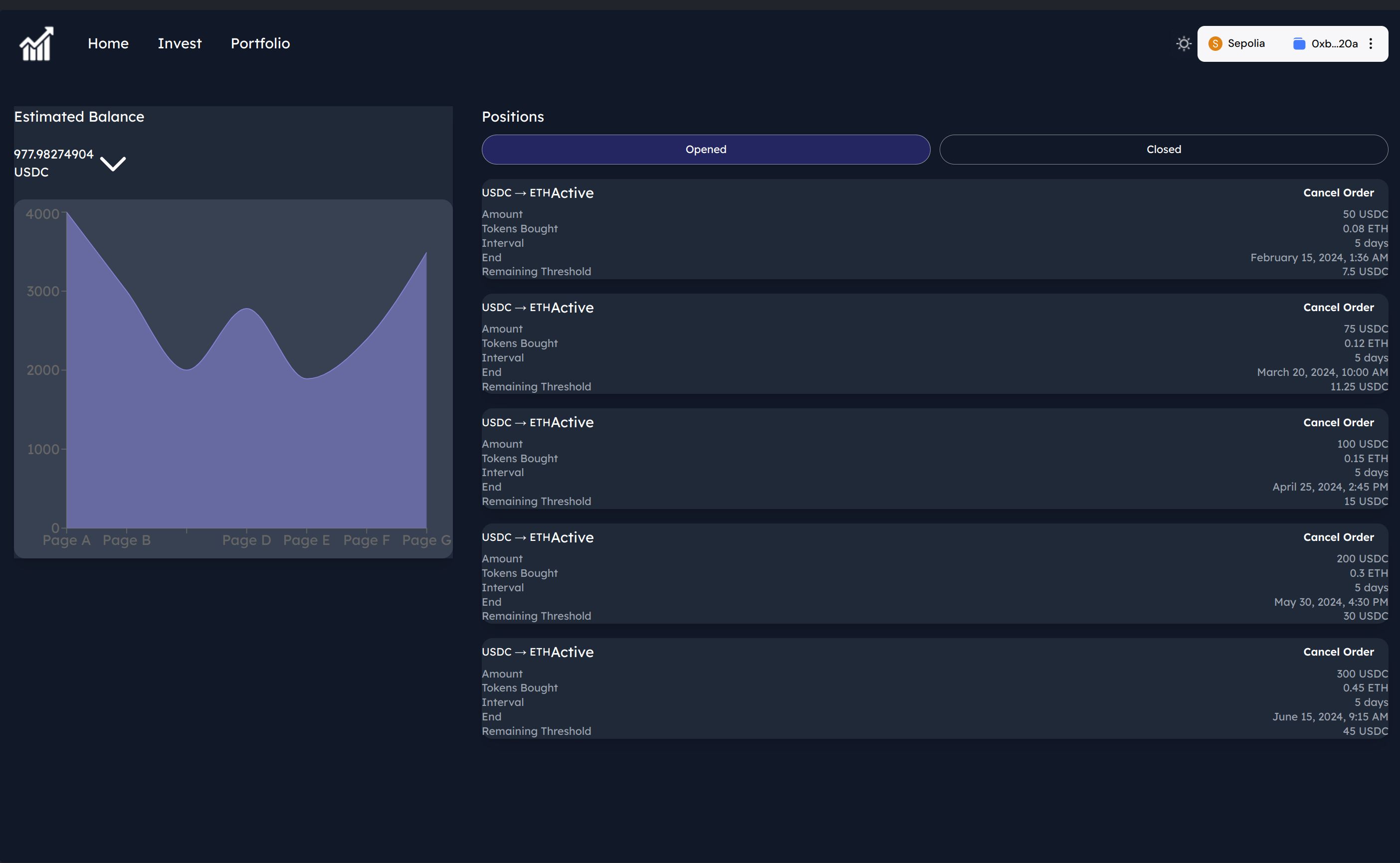Click the bar chart/logo icon top left

(x=35, y=43)
